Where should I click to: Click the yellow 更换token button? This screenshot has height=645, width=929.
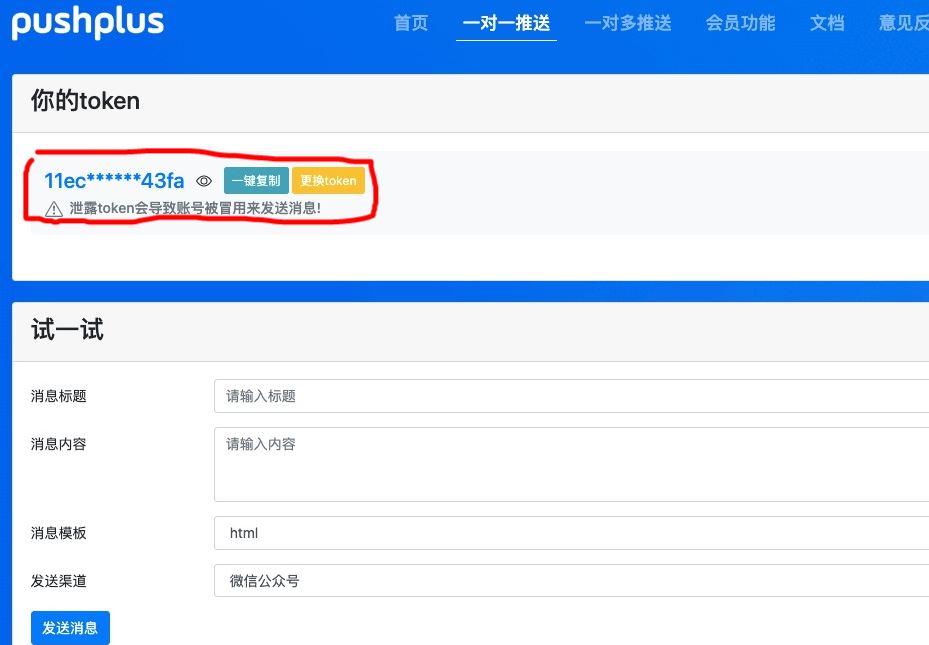328,181
